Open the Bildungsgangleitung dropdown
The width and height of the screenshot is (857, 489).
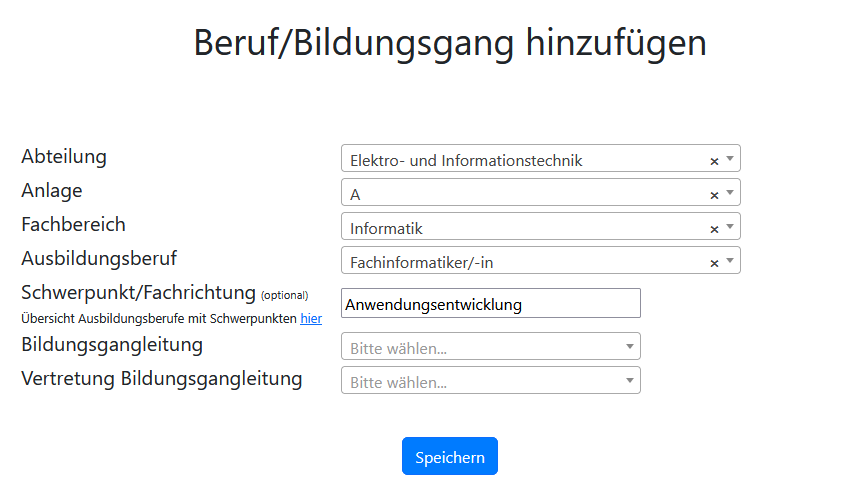pyautogui.click(x=490, y=346)
